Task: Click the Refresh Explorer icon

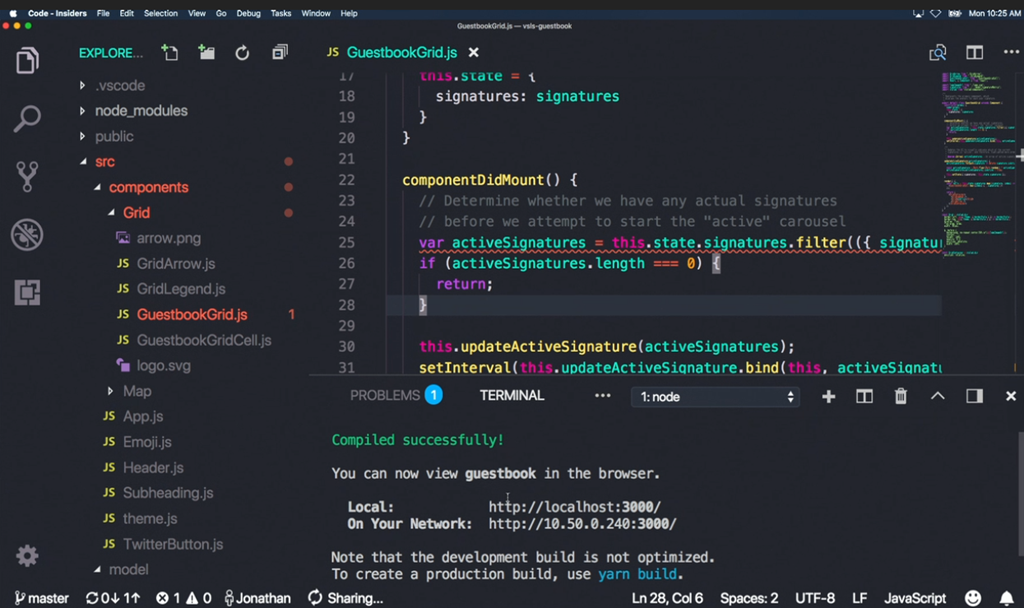Action: (x=242, y=53)
